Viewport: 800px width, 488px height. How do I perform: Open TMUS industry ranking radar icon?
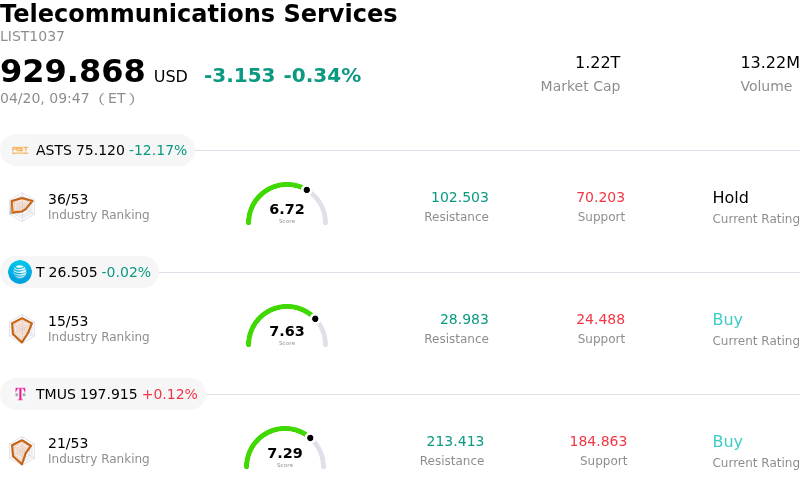pos(21,450)
